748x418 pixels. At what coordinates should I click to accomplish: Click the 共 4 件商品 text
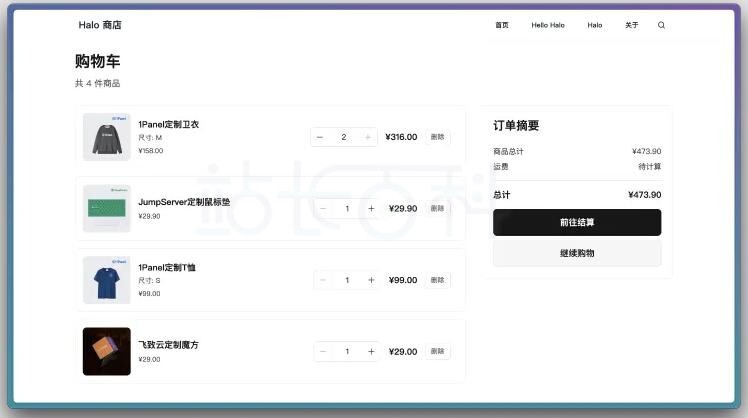pyautogui.click(x=97, y=84)
